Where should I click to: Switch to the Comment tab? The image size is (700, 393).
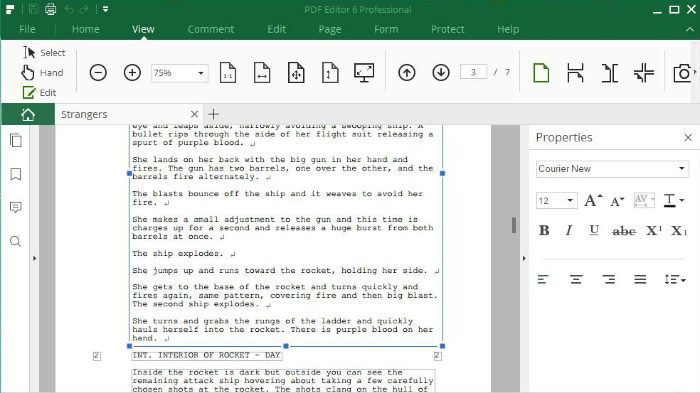click(x=210, y=29)
